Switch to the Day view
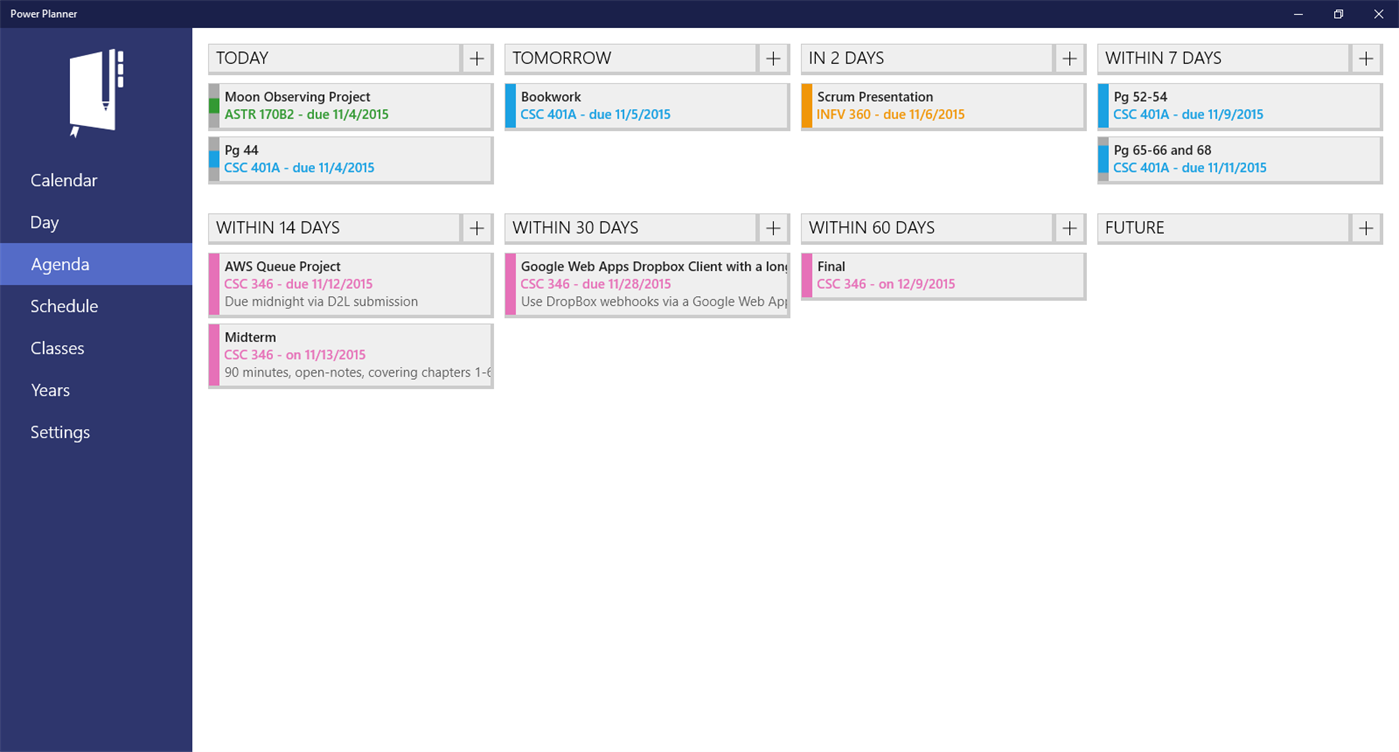The width and height of the screenshot is (1399, 752). tap(44, 222)
